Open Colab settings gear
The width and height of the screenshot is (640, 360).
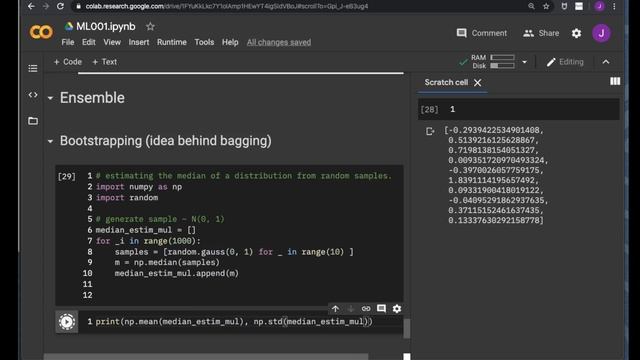(x=576, y=33)
